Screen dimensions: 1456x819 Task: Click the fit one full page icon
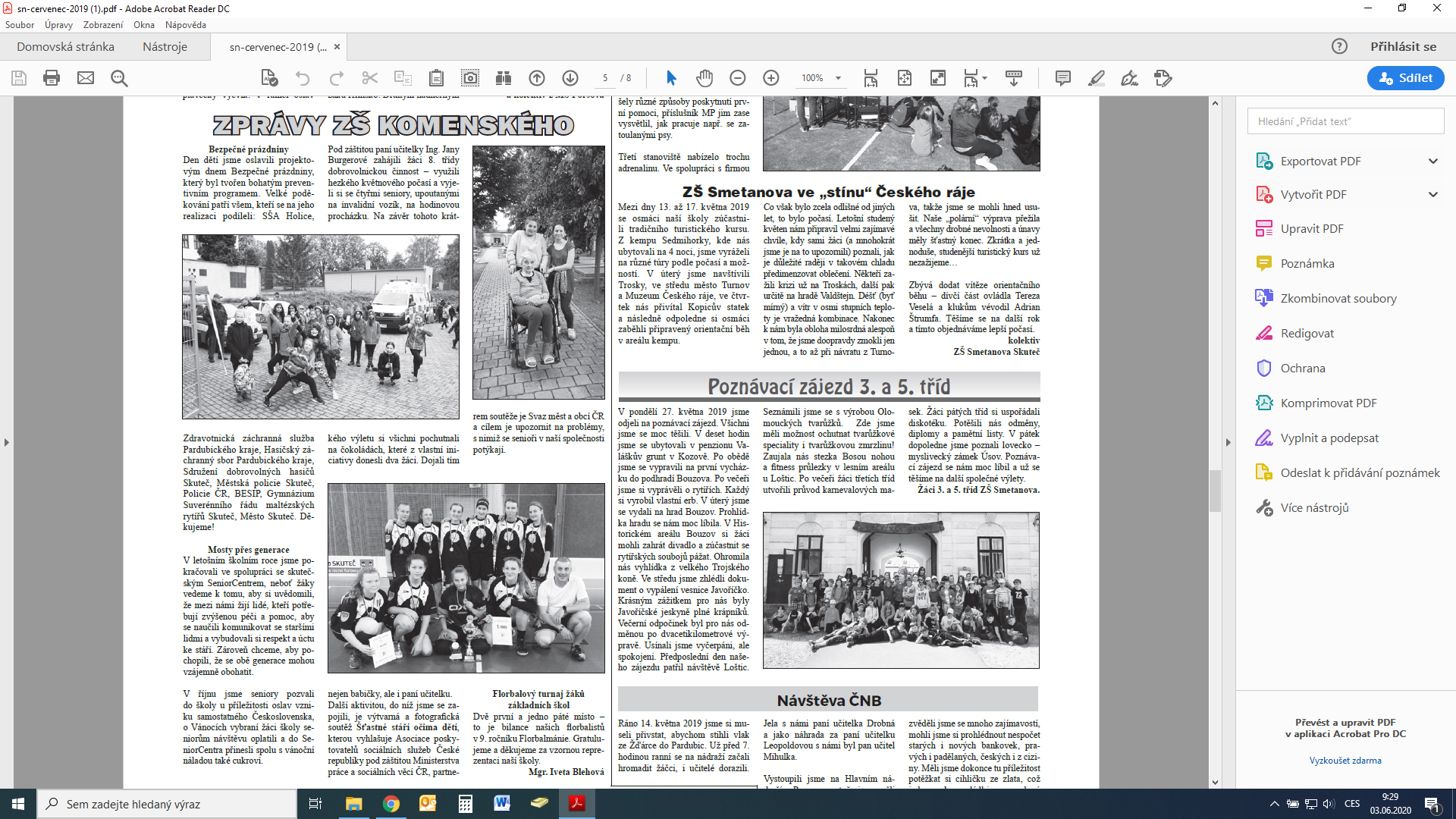[905, 78]
